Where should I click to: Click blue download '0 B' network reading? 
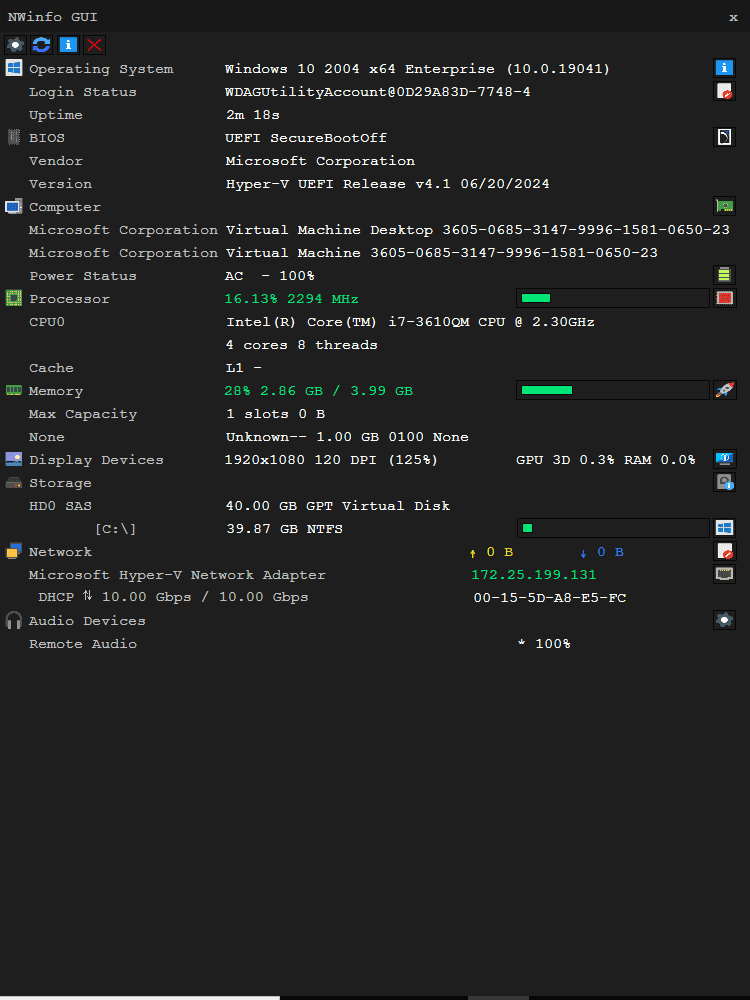pyautogui.click(x=602, y=552)
